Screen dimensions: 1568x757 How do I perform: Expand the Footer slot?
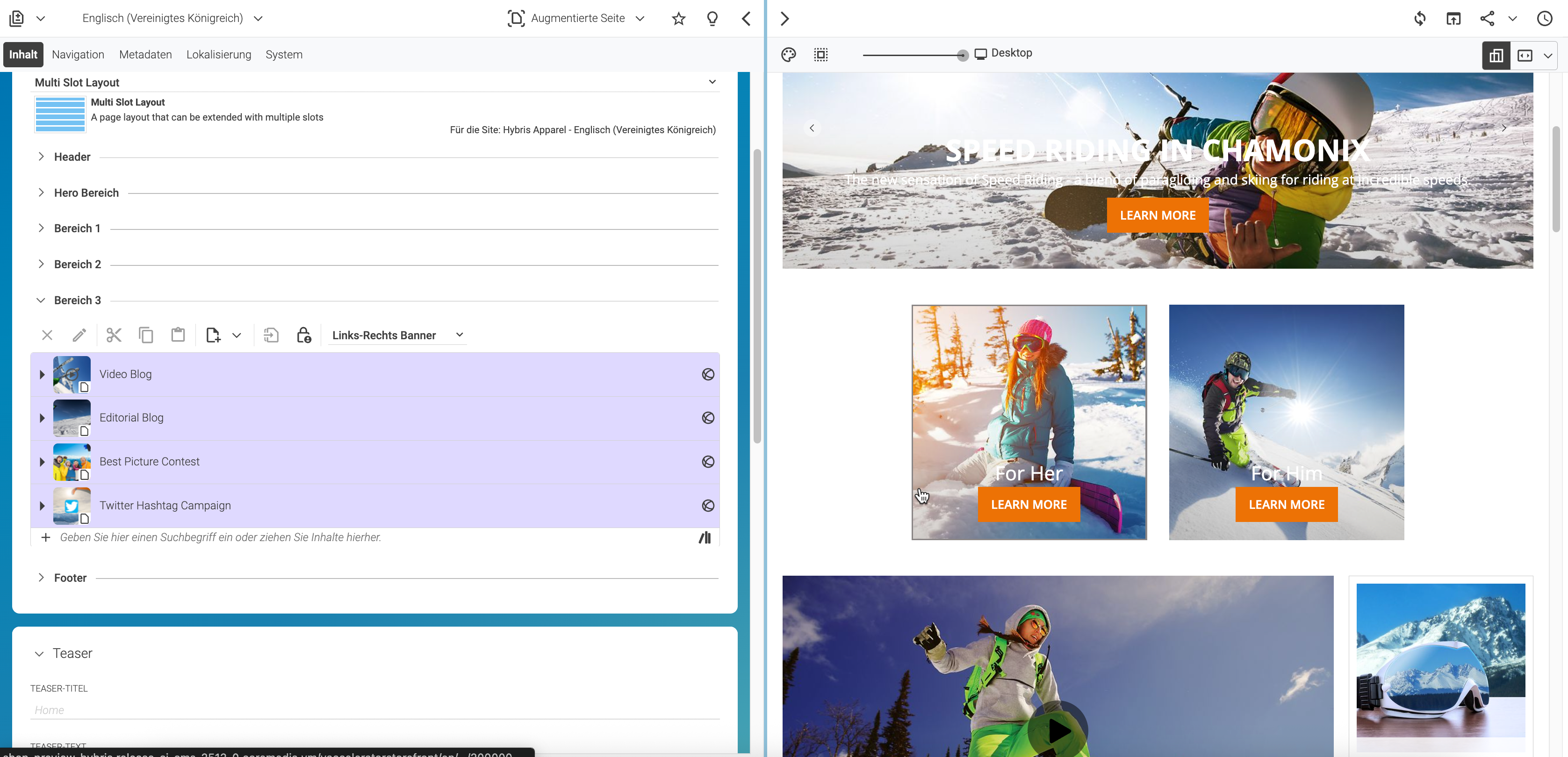[41, 577]
